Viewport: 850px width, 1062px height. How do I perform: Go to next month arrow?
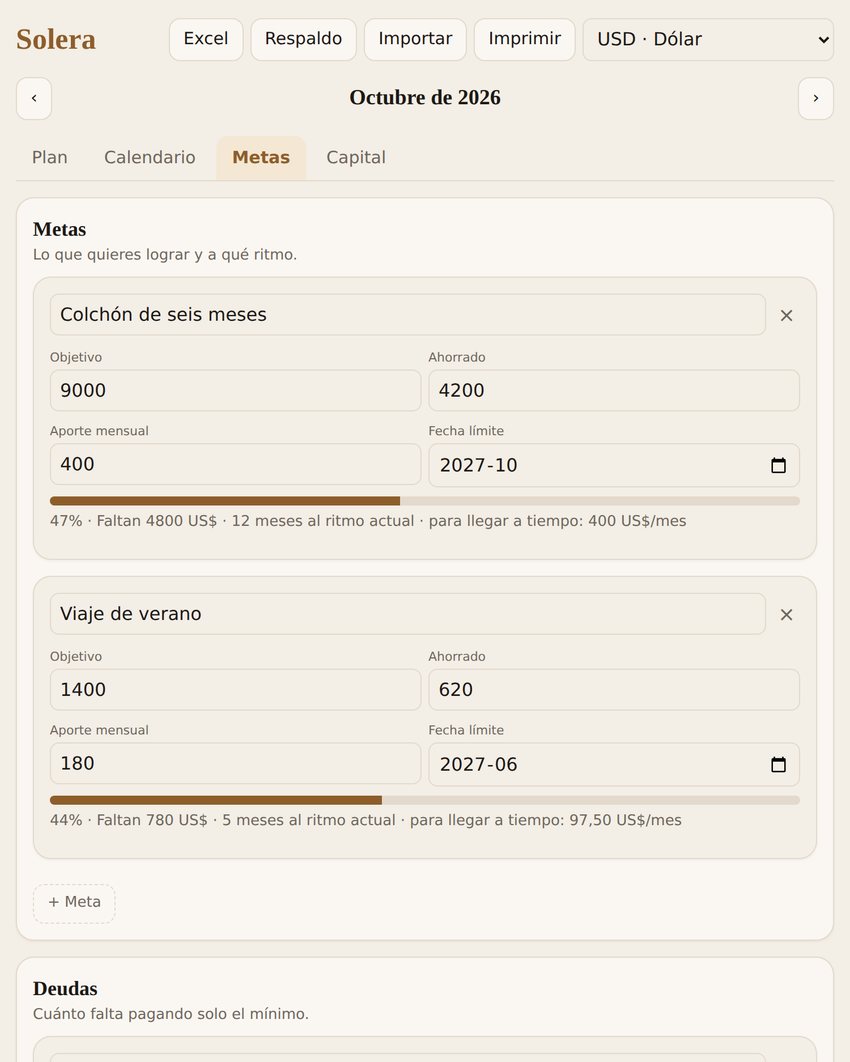pos(815,98)
